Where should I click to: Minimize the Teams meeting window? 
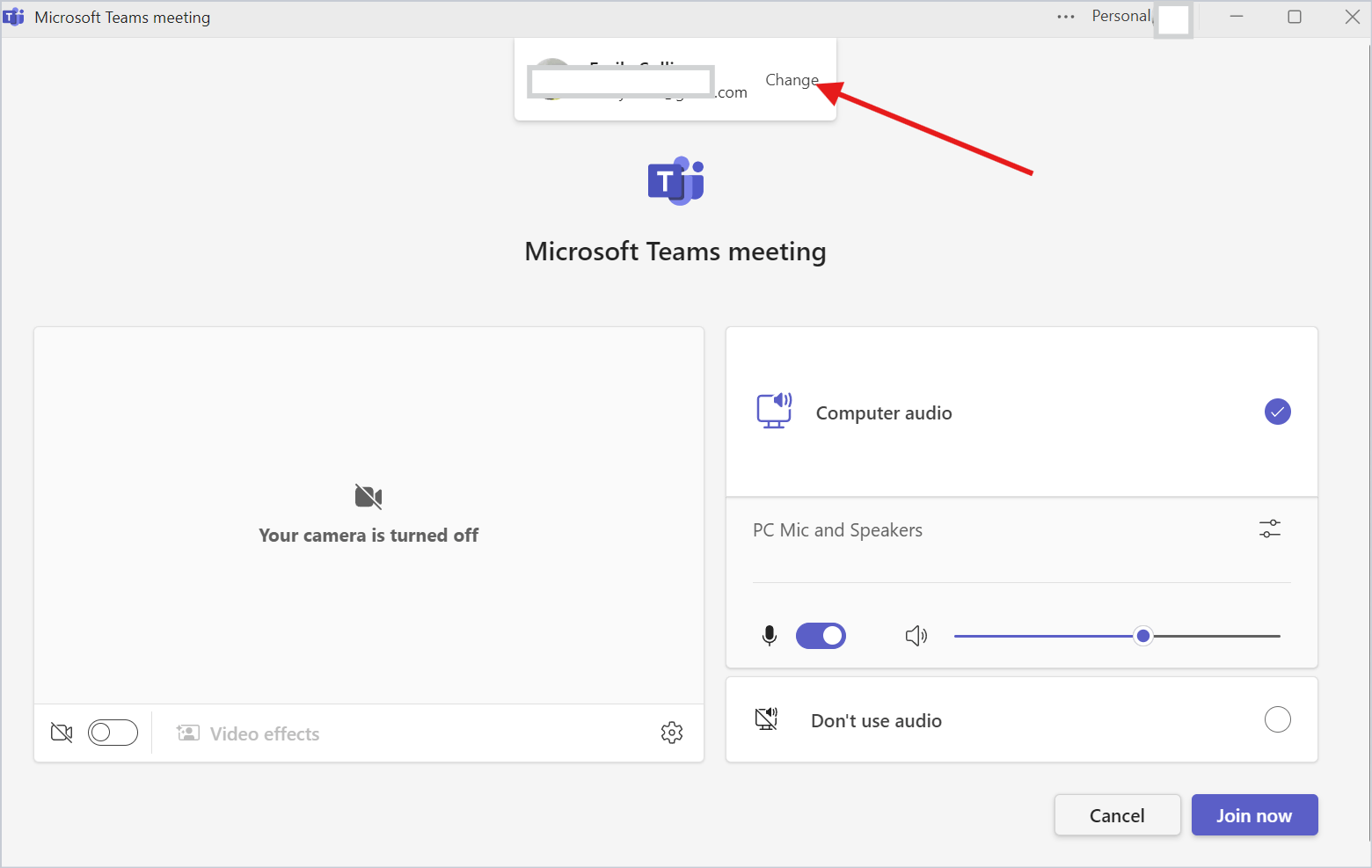pyautogui.click(x=1237, y=17)
